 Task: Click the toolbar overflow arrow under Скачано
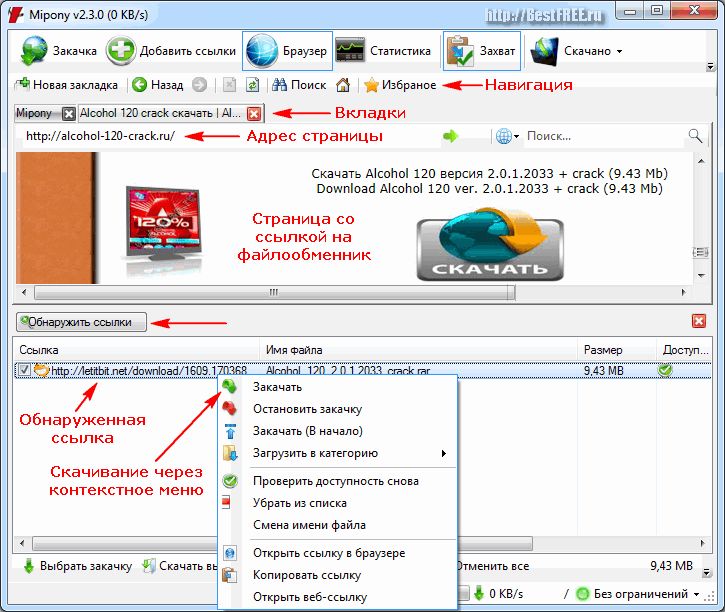pyautogui.click(x=710, y=67)
